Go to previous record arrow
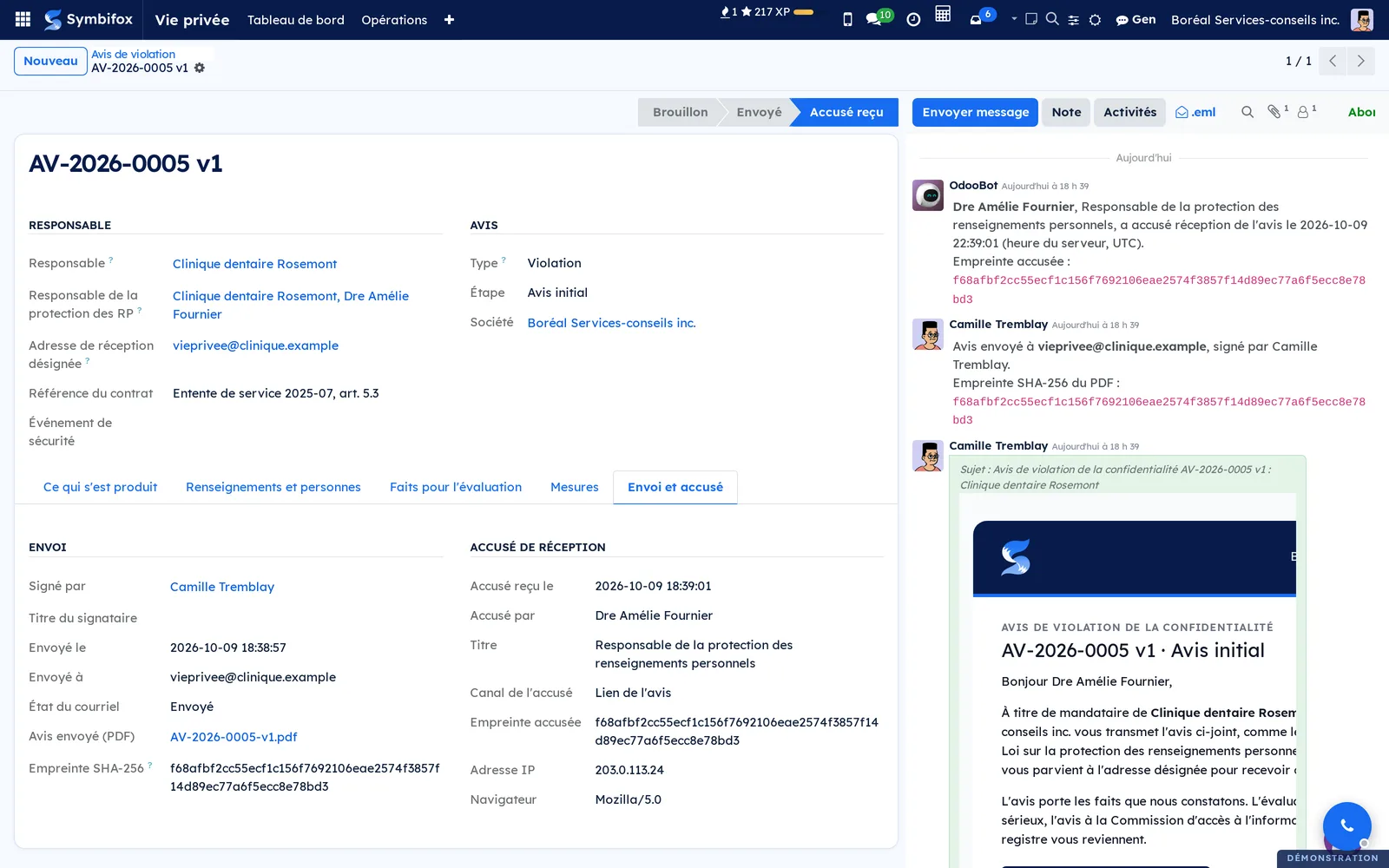 [1333, 61]
